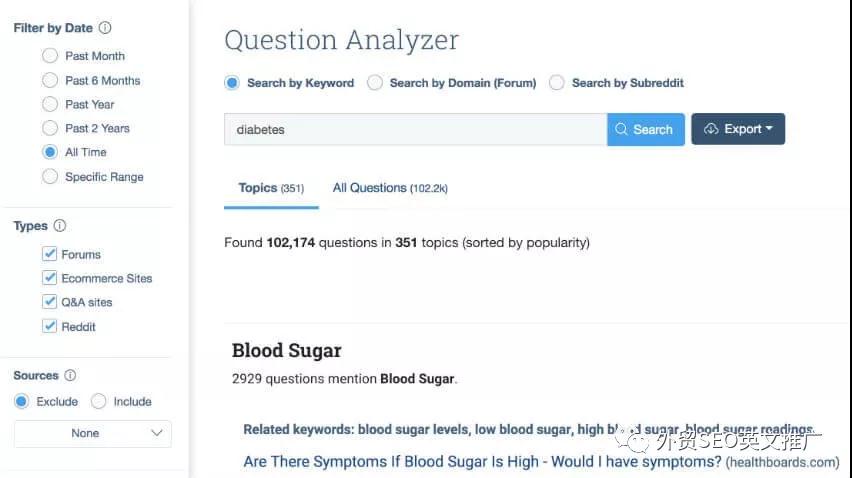The height and width of the screenshot is (478, 852).
Task: Click the Sources info icon
Action: pyautogui.click(x=70, y=376)
